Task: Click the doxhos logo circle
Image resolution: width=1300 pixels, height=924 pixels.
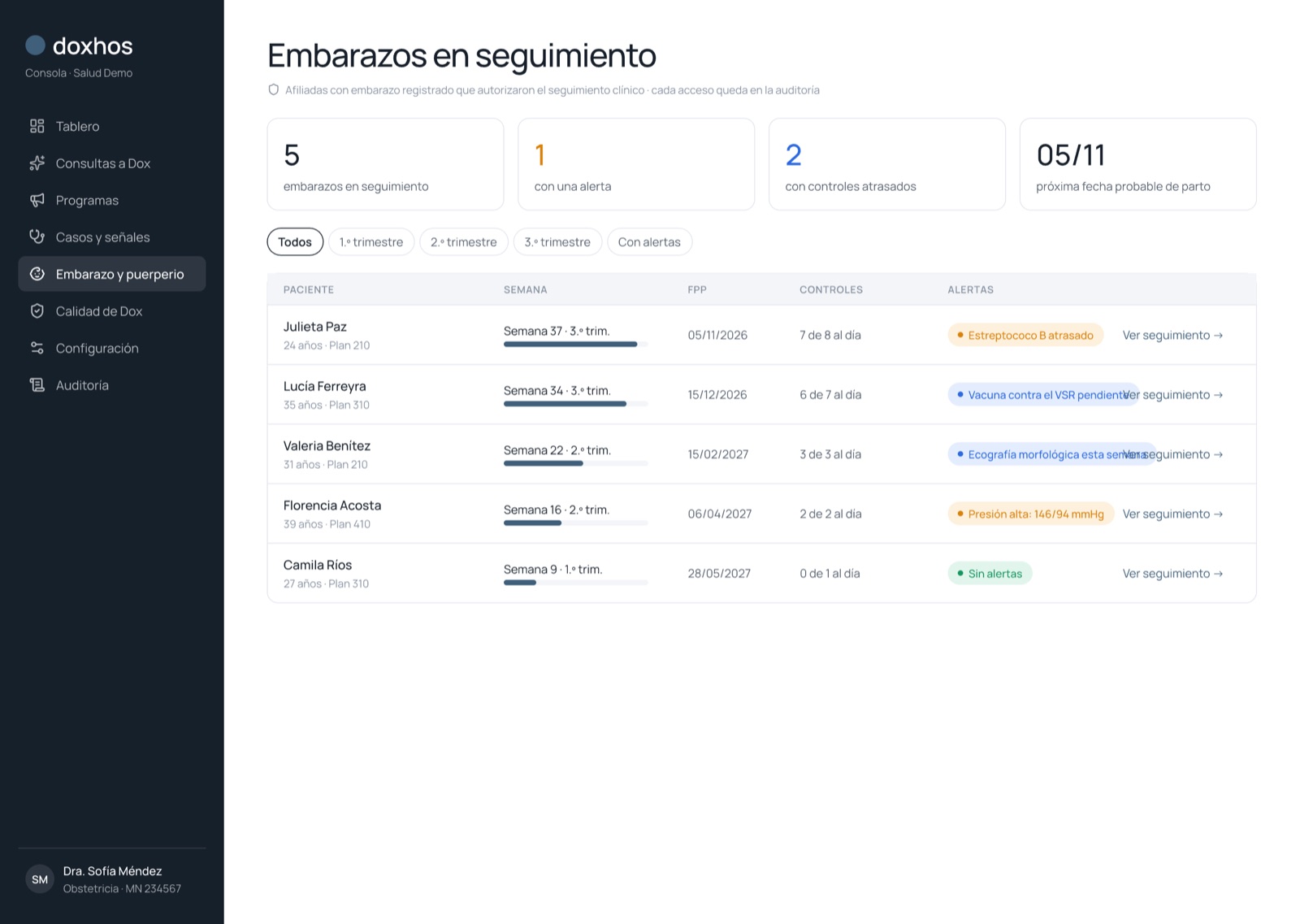Action: [x=35, y=46]
